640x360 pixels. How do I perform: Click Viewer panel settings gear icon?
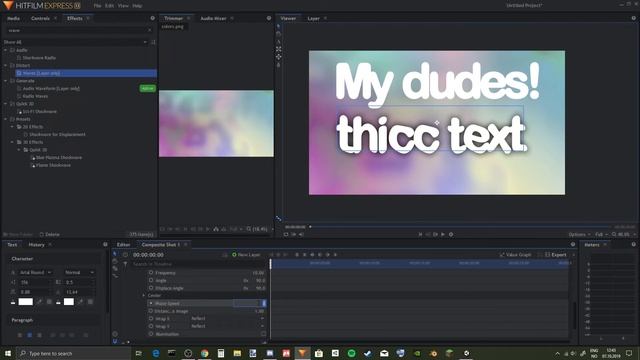633,18
